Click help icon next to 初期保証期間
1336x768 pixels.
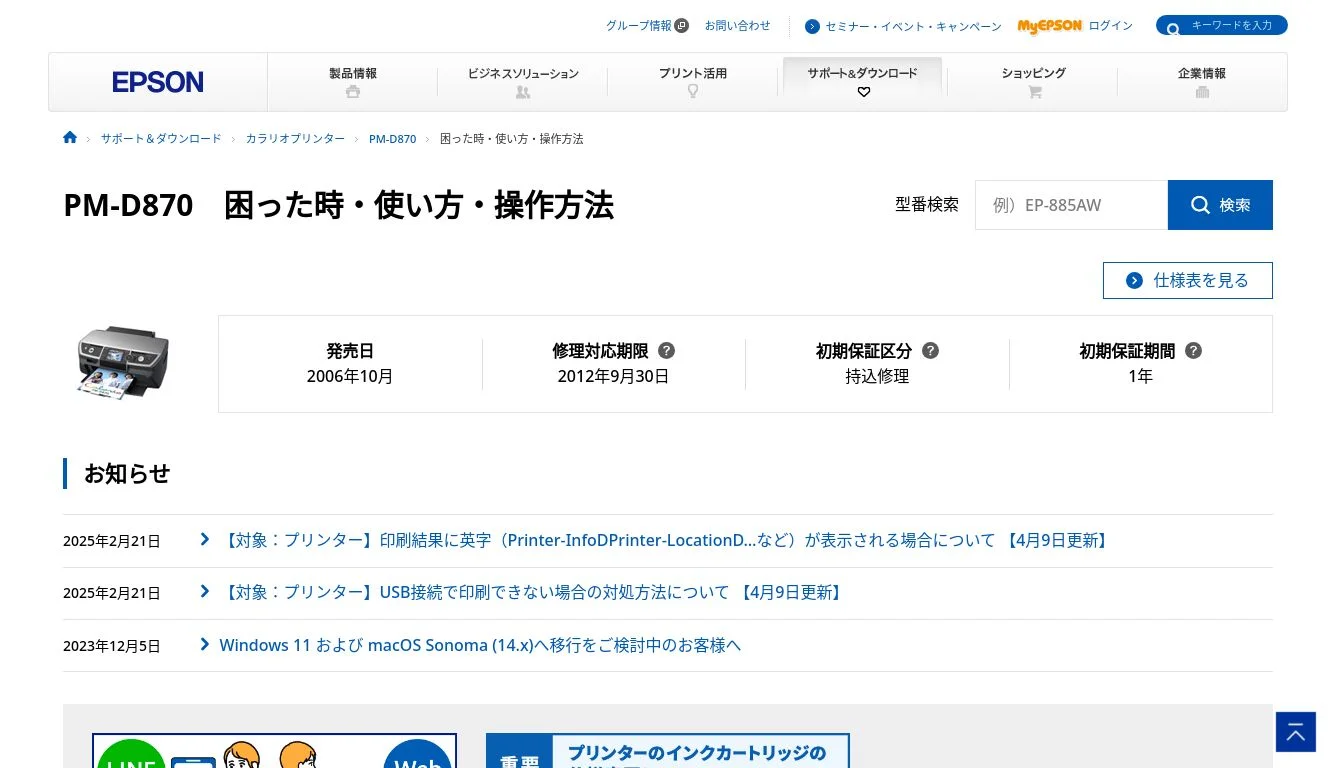1193,351
